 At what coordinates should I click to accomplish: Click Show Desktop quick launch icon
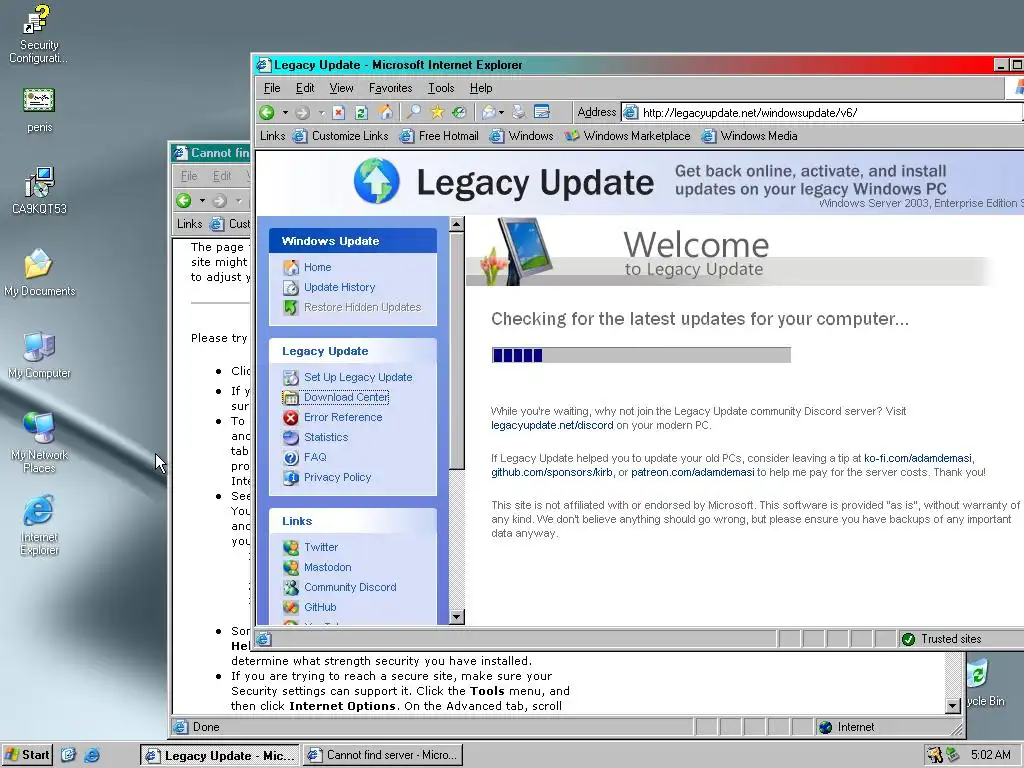pyautogui.click(x=68, y=755)
